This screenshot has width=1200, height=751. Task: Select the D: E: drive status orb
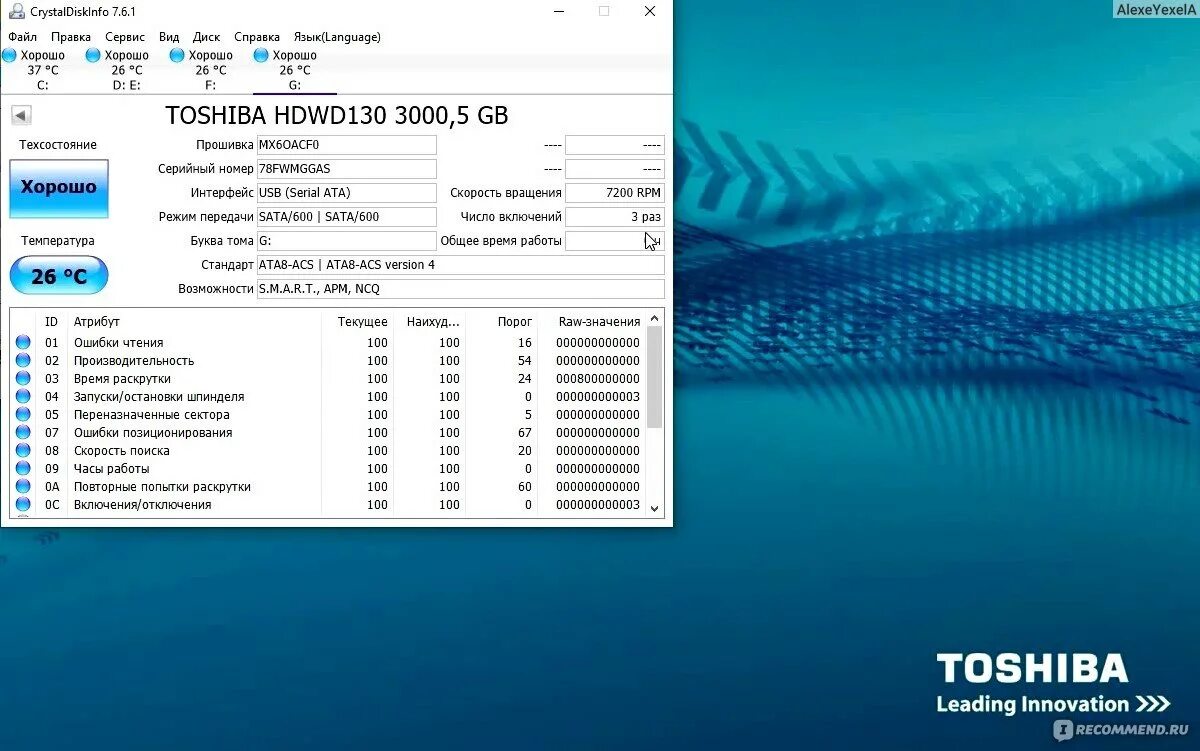[93, 55]
